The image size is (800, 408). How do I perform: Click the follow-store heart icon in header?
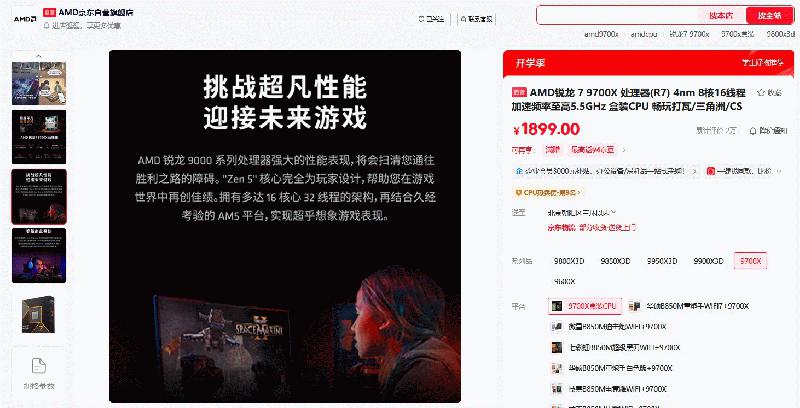(x=421, y=19)
